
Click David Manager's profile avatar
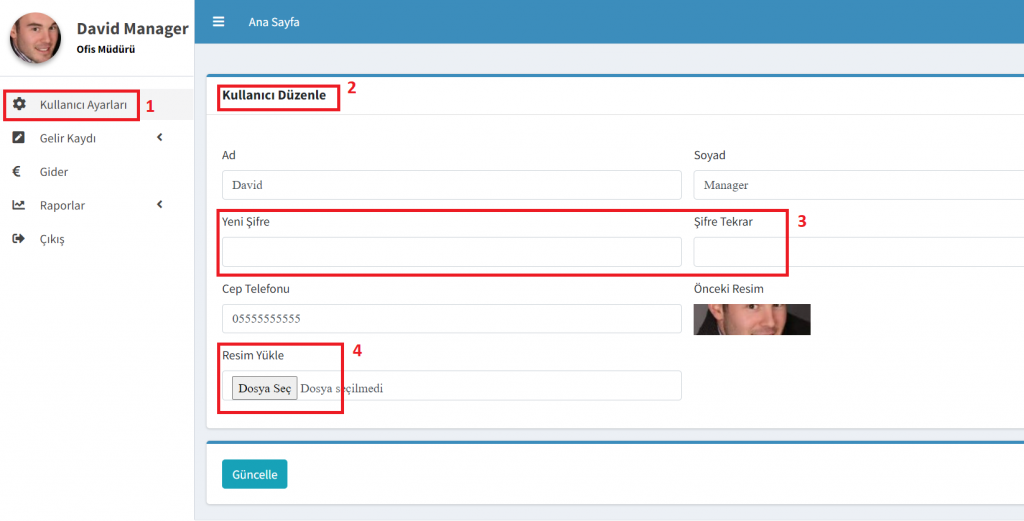pos(35,38)
